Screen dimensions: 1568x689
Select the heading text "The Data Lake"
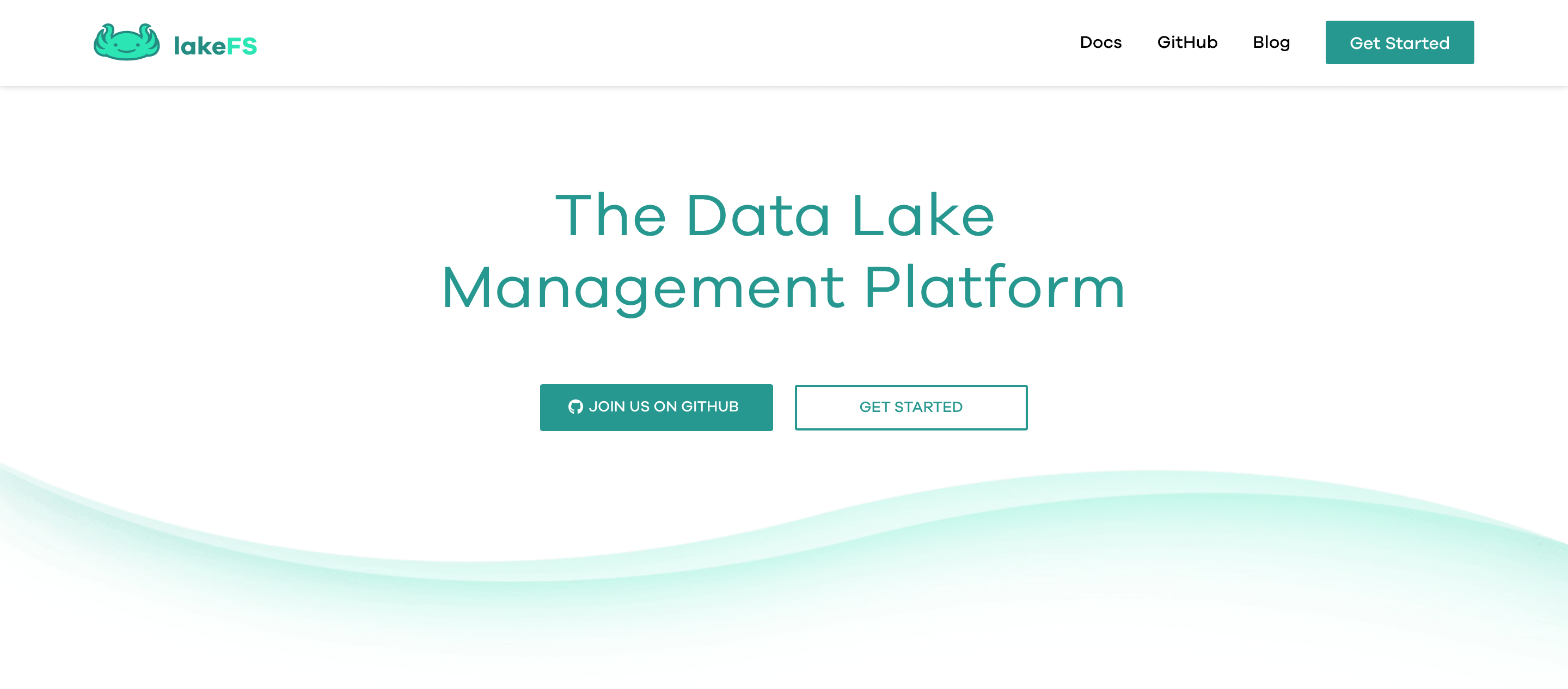[775, 214]
